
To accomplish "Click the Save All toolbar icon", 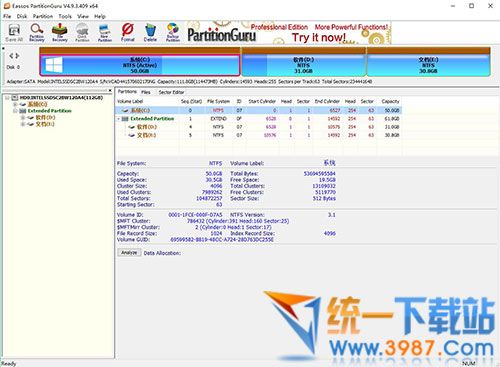I will [x=14, y=32].
